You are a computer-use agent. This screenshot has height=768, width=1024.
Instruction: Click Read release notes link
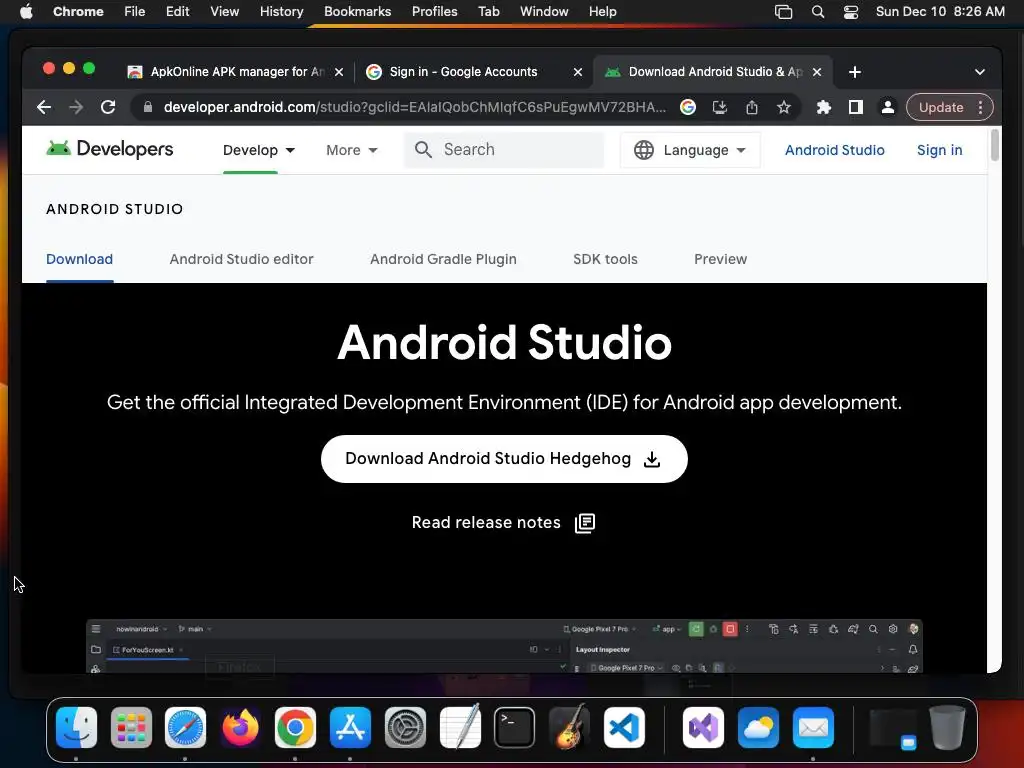(486, 522)
